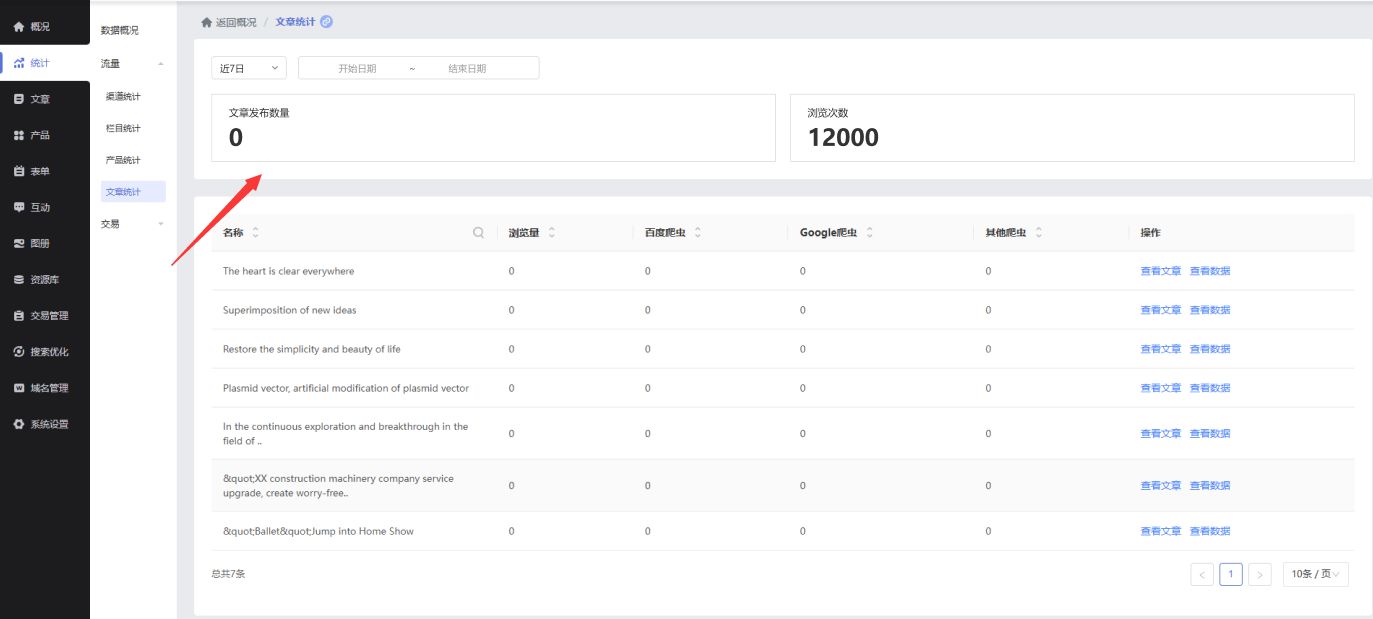Click the 交易管理 trade management icon
This screenshot has height=619, width=1373.
(x=19, y=316)
